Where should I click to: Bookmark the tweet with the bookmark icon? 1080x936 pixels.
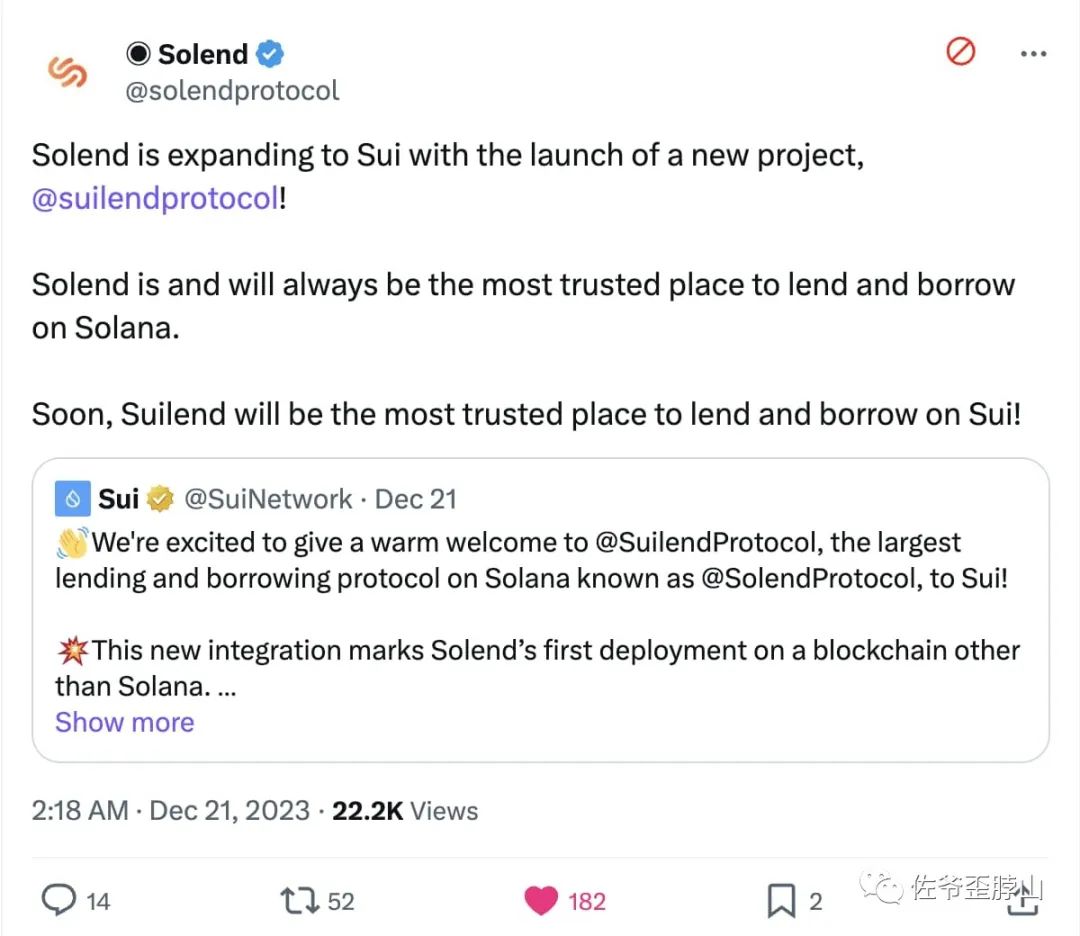coord(784,900)
